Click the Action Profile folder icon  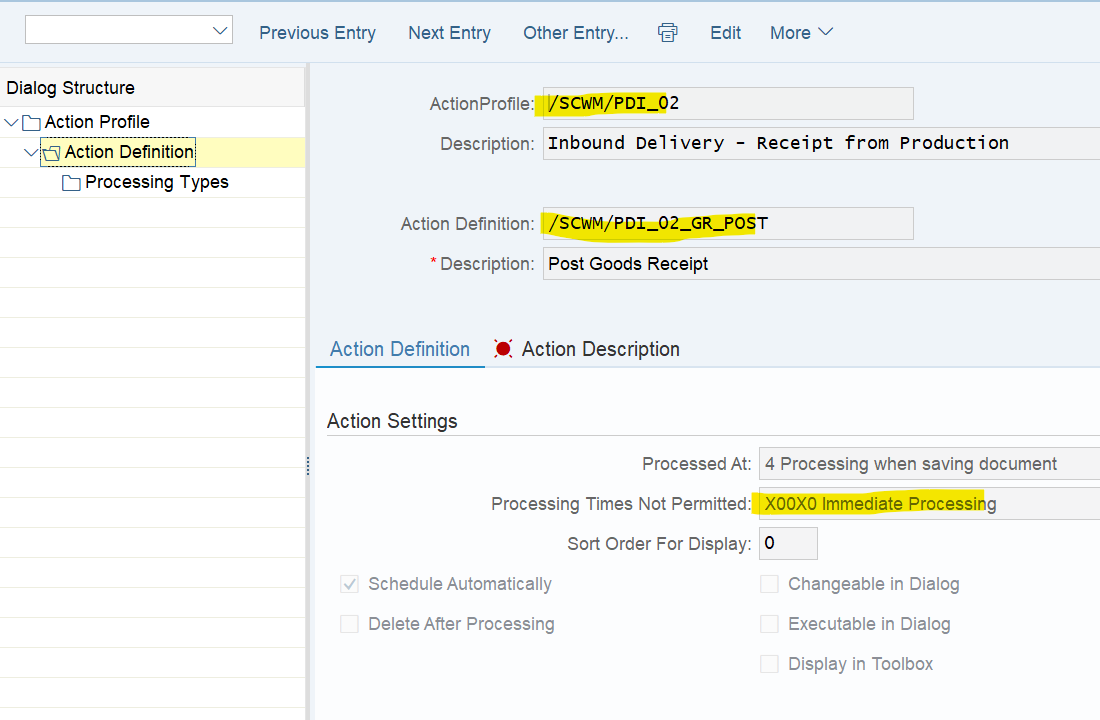(31, 123)
